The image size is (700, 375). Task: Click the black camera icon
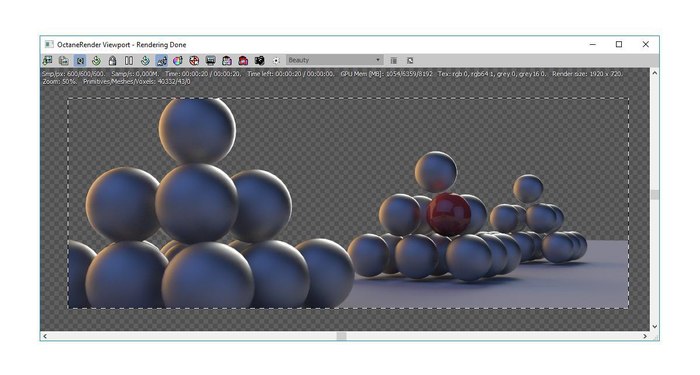[259, 60]
